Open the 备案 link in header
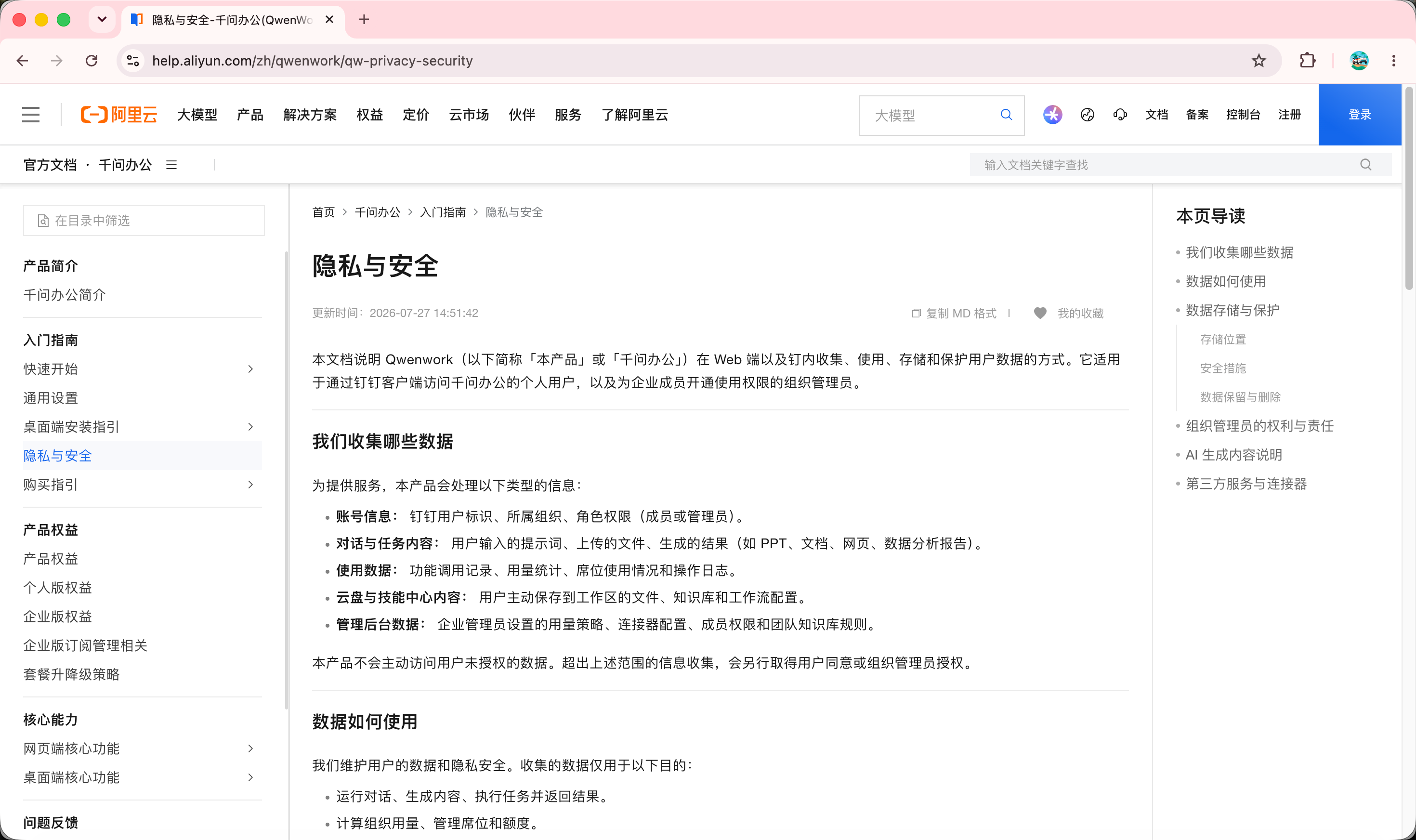This screenshot has width=1416, height=840. coord(1197,115)
